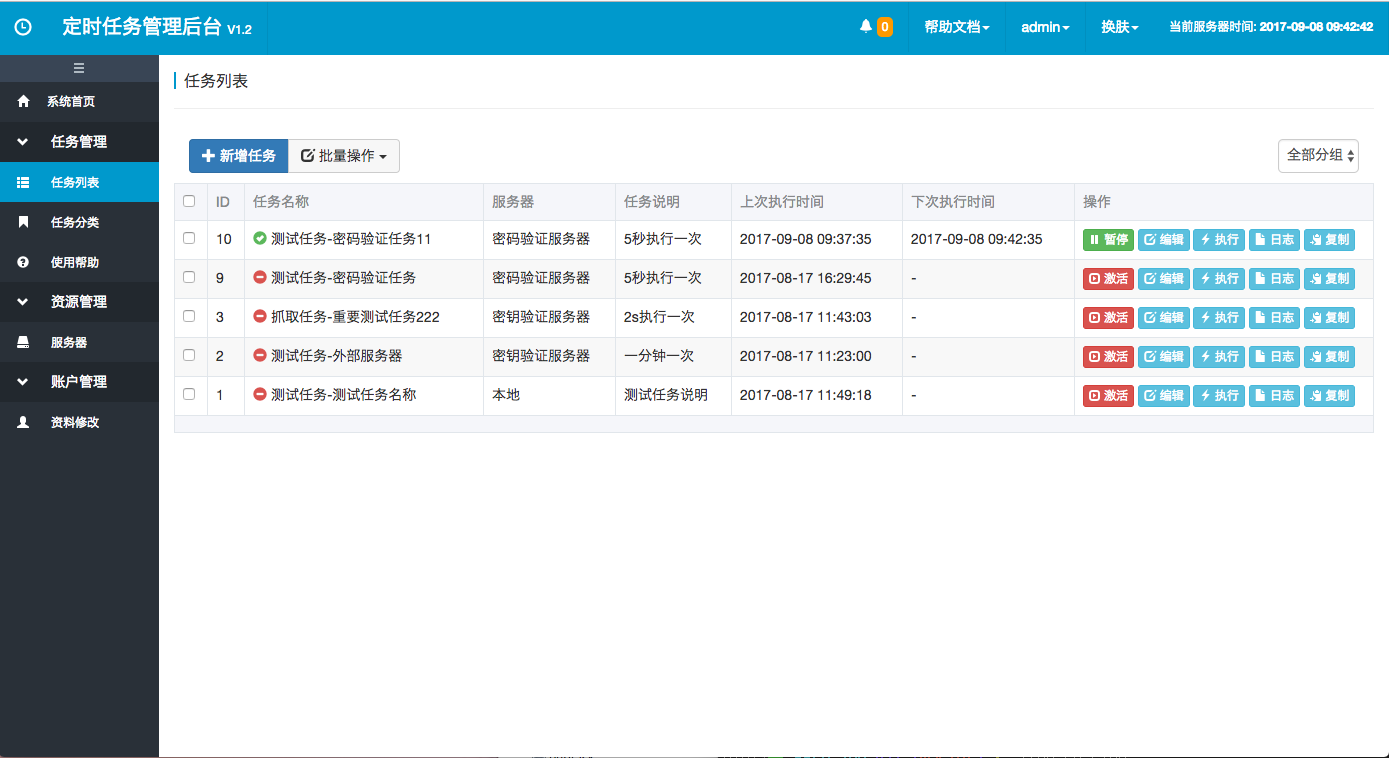Pause task 10 using the 暂停 button
This screenshot has height=758, width=1389.
coord(1108,240)
